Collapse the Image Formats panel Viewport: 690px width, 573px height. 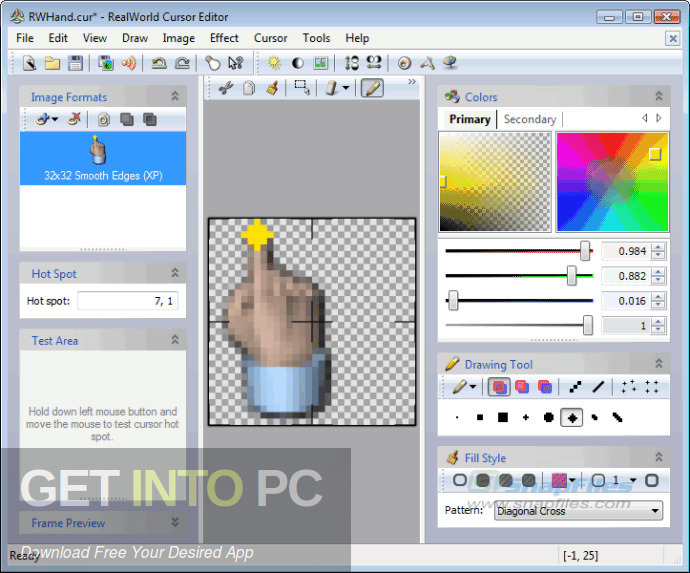click(x=175, y=96)
